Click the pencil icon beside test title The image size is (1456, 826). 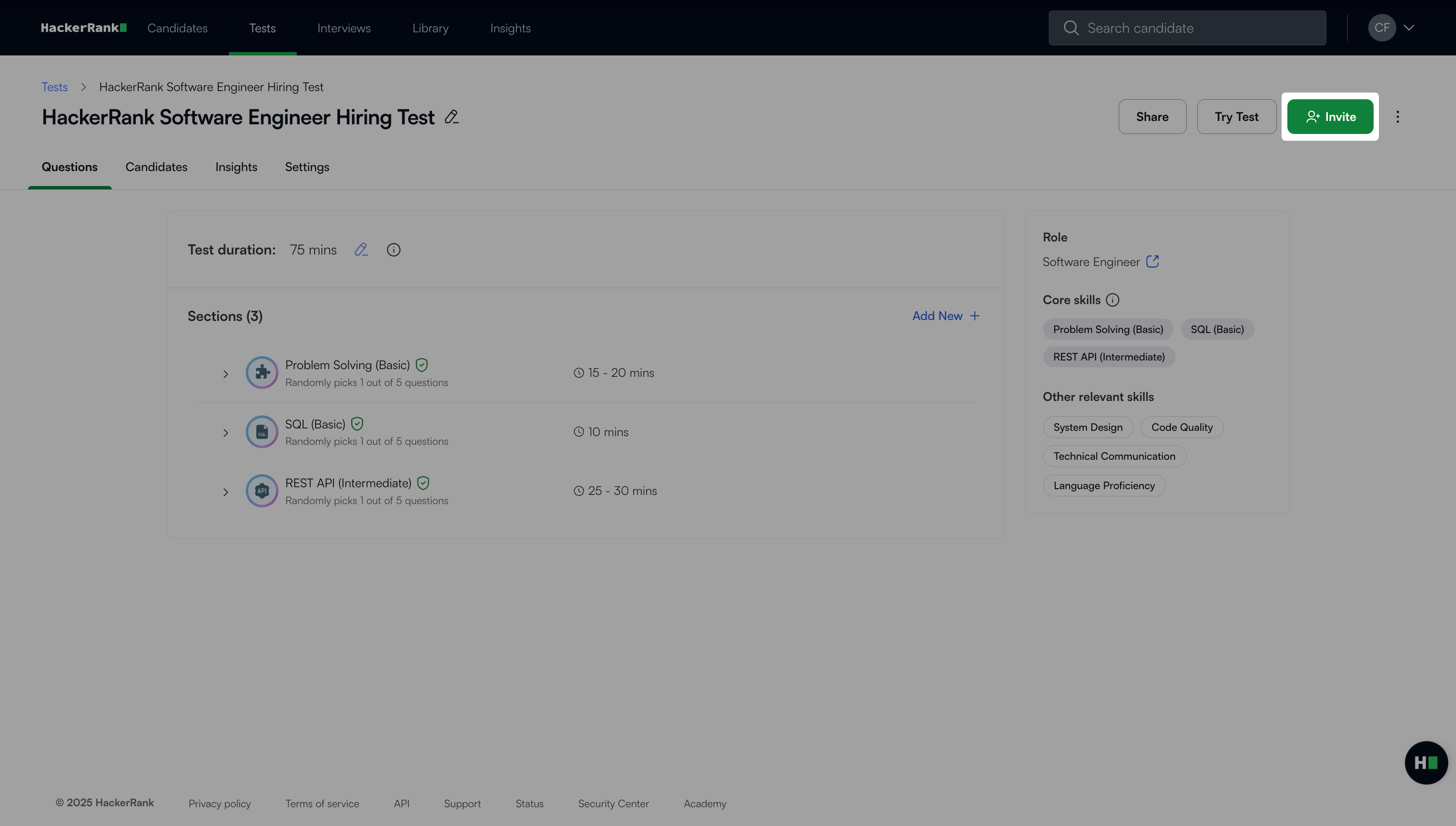coord(451,117)
